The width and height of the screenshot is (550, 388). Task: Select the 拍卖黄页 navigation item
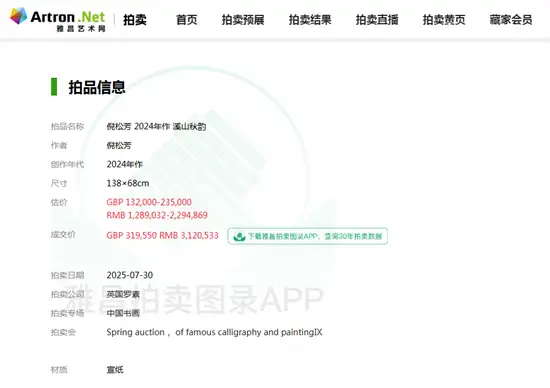click(444, 20)
